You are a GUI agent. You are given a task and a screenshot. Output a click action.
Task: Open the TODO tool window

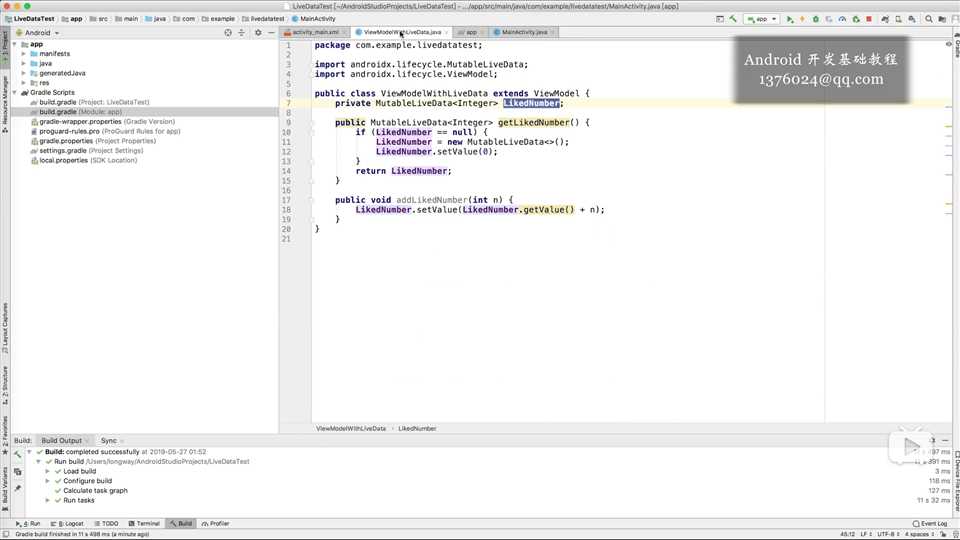(x=107, y=523)
